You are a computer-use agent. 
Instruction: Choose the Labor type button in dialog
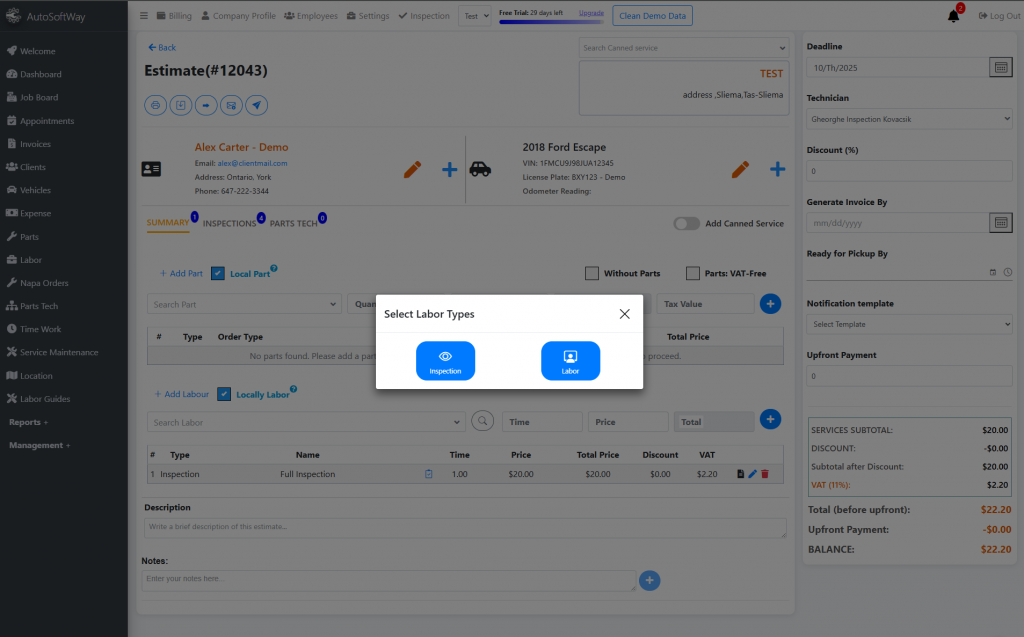point(570,361)
